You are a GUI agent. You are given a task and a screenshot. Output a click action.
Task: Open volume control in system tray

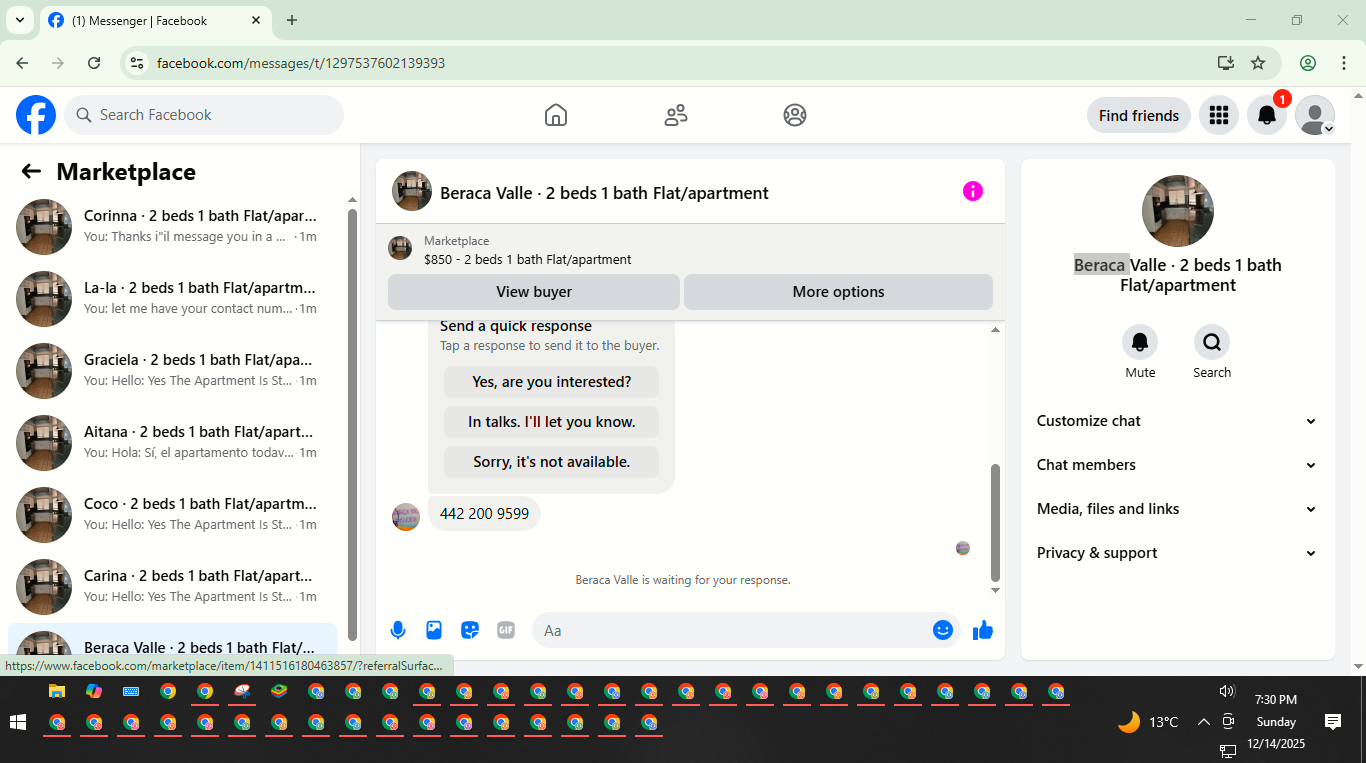[x=1227, y=691]
